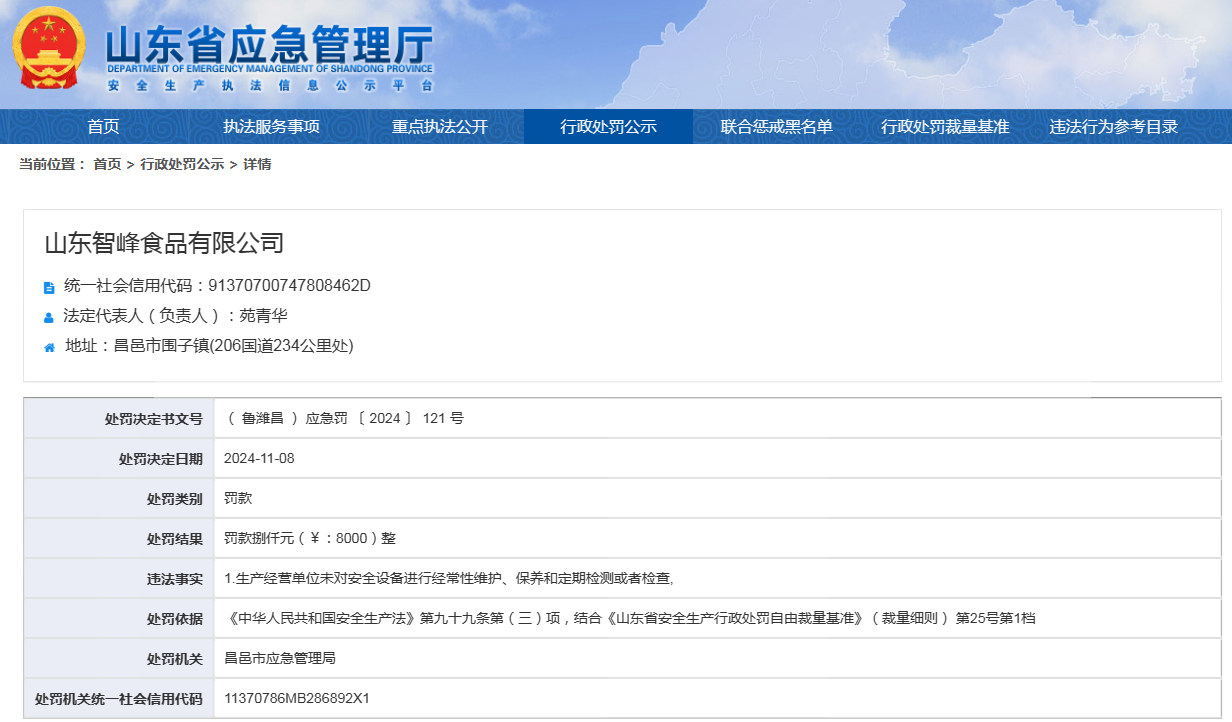This screenshot has height=722, width=1232.
Task: Click 行政处罚公示 breadcrumb link
Action: click(182, 164)
